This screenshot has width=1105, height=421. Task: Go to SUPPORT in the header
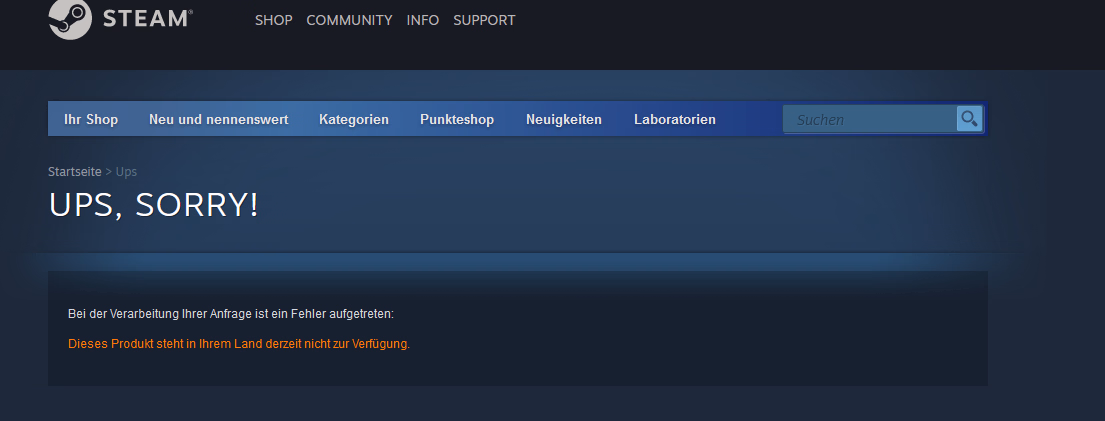pyautogui.click(x=484, y=20)
